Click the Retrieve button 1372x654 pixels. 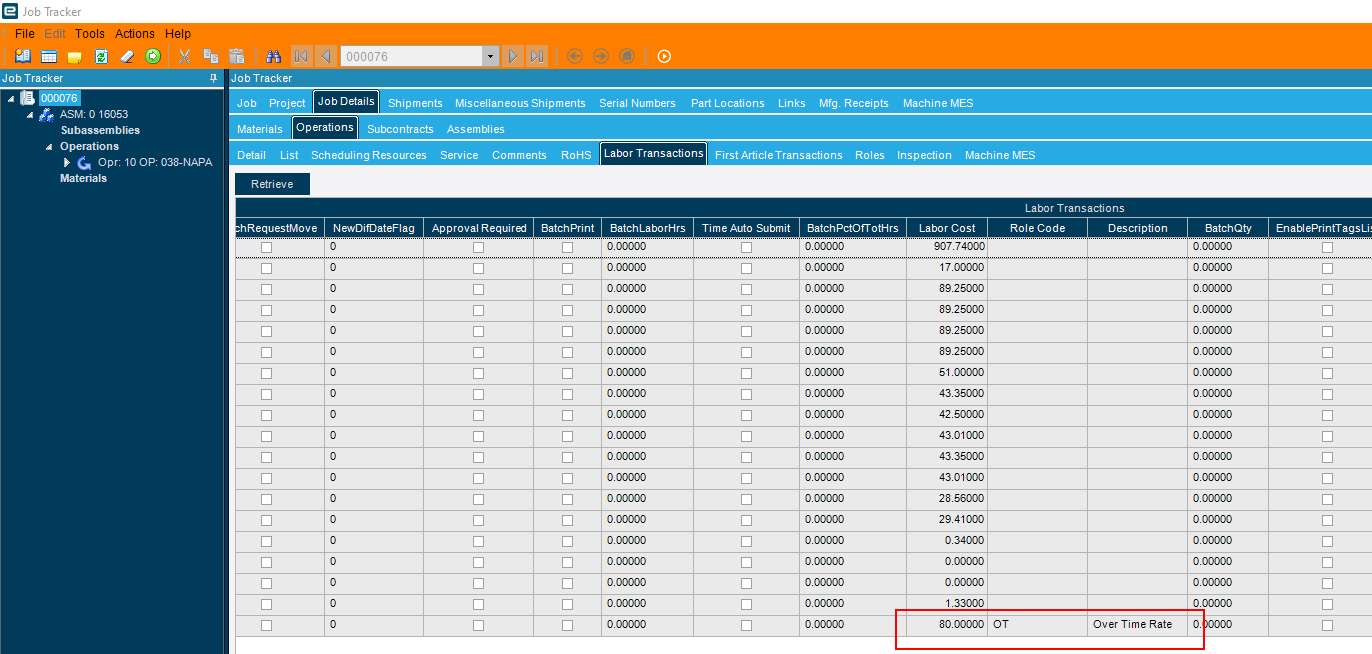272,184
